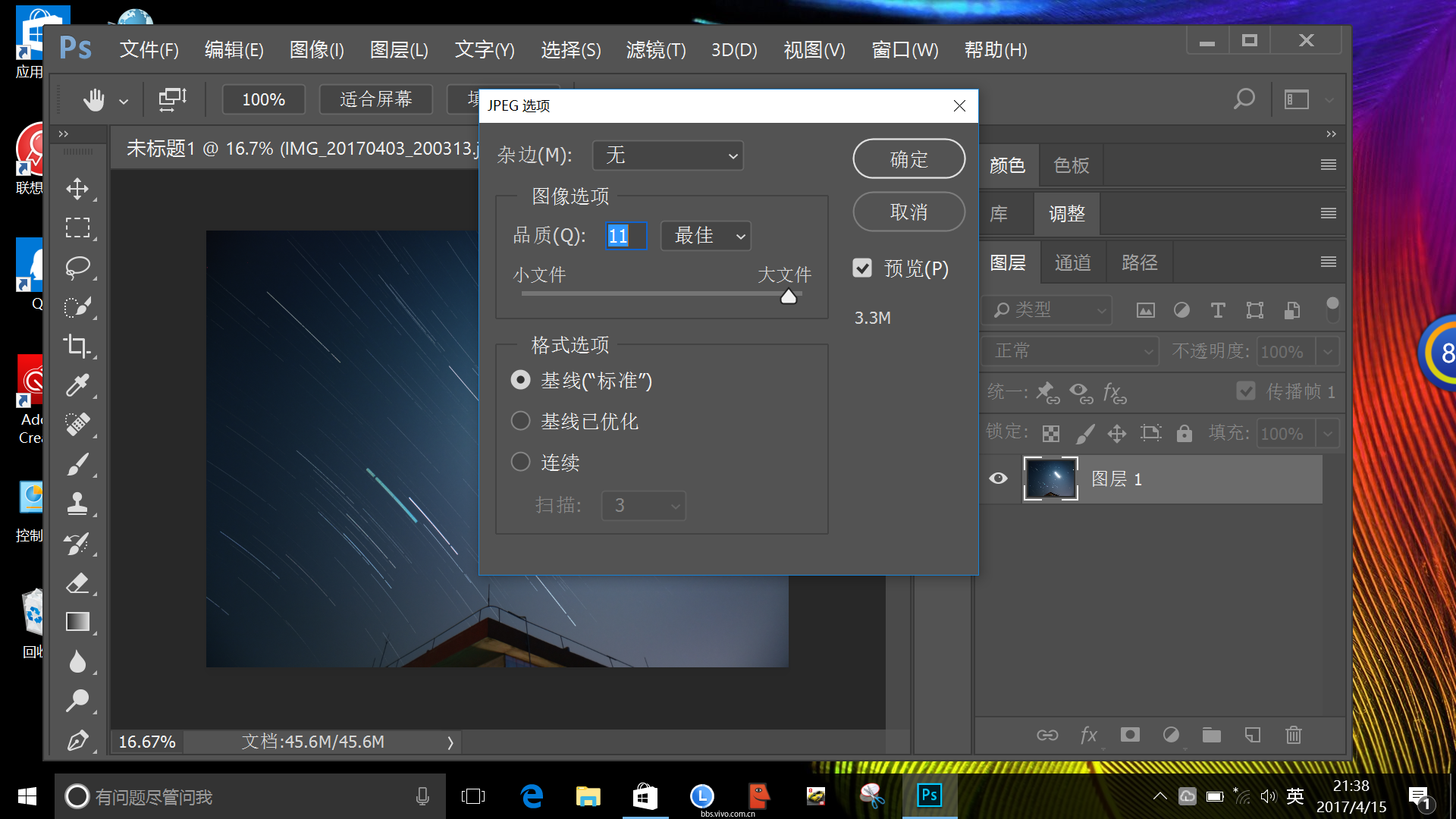Click lock transparent pixels icon

coord(1051,434)
